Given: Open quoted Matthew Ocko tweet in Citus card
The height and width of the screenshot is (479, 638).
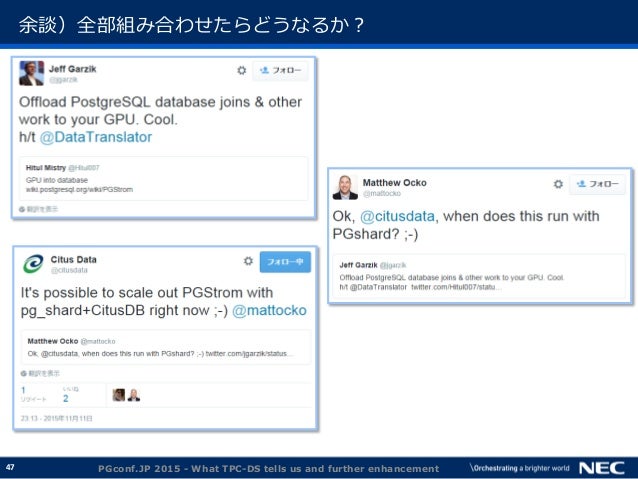Looking at the screenshot, I should click(x=166, y=347).
